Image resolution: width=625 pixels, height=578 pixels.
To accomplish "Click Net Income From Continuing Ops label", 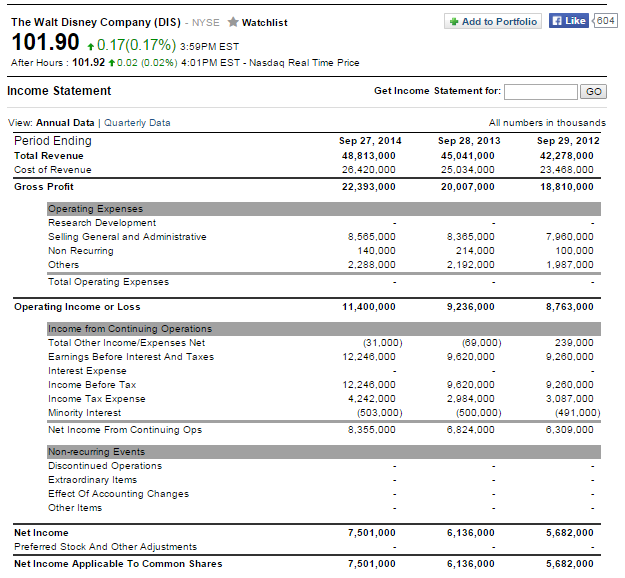I will click(125, 430).
